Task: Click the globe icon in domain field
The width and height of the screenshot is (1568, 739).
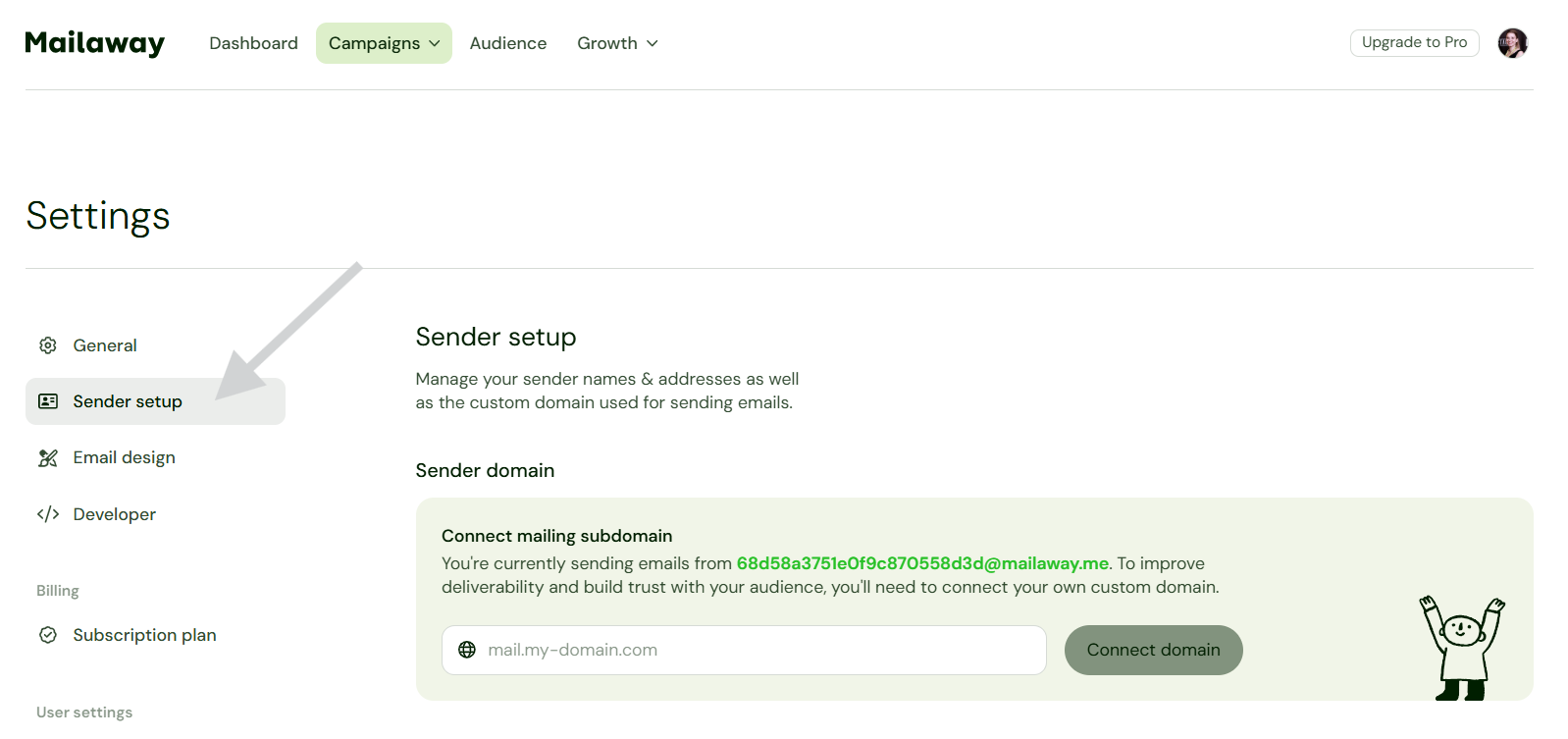Action: 467,650
